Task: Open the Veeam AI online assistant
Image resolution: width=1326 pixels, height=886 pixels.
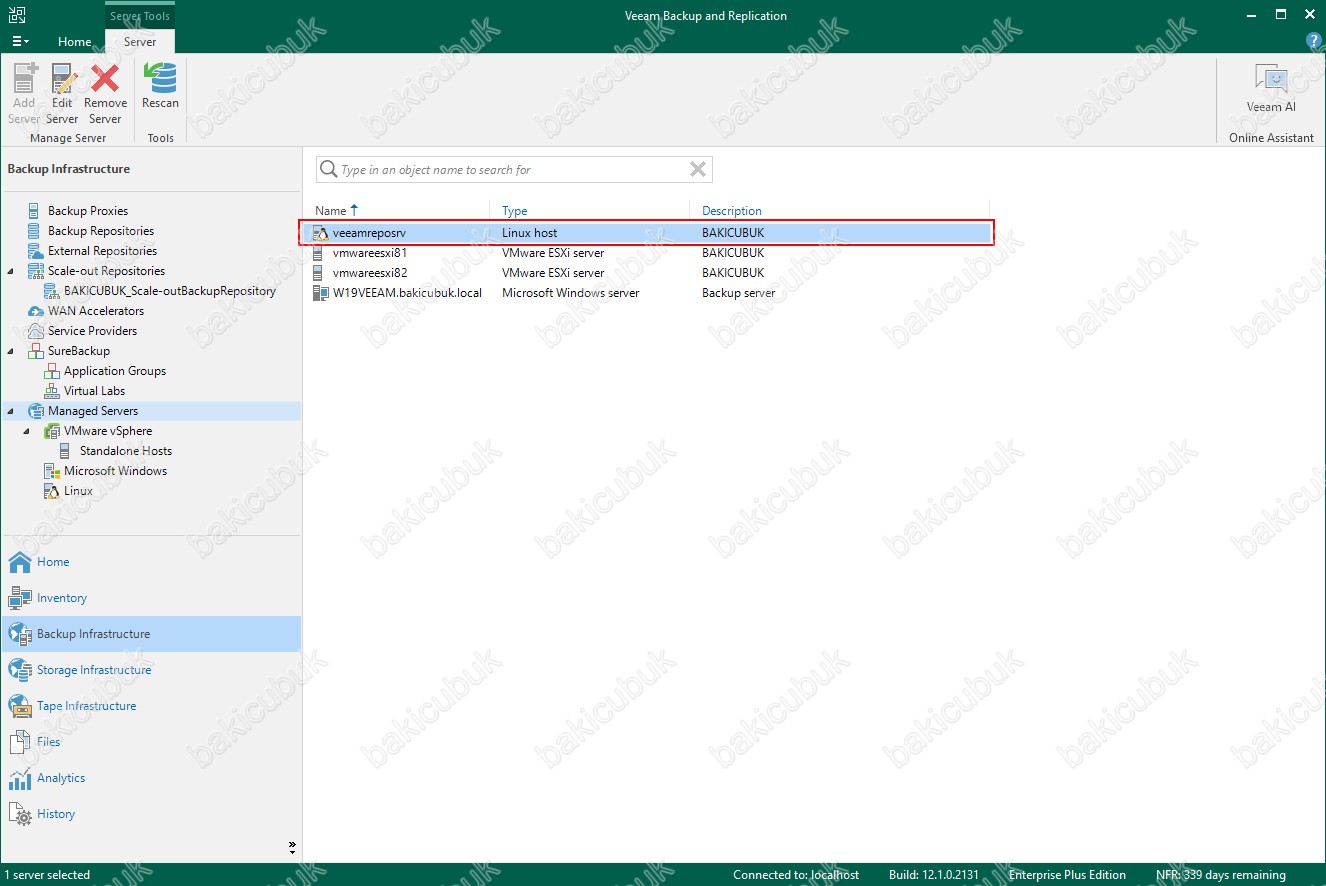Action: [x=1271, y=89]
